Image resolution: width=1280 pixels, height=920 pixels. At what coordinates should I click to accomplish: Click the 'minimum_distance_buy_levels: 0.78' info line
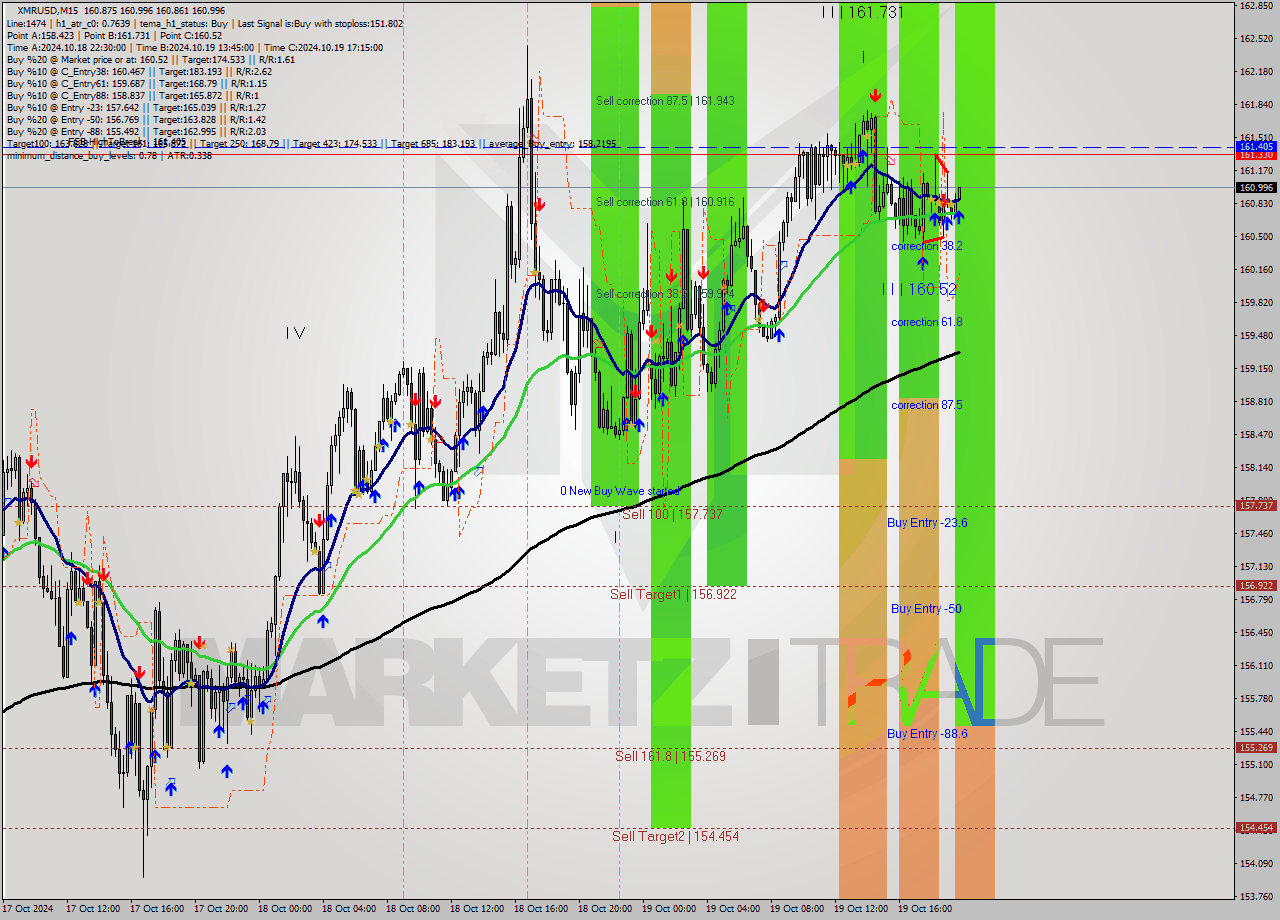(x=109, y=155)
